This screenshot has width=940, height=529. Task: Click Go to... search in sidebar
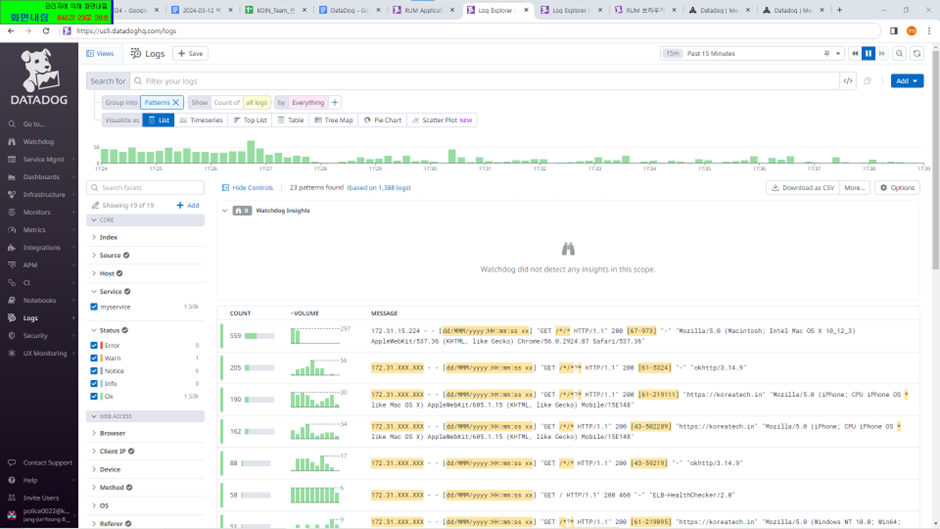coord(34,124)
